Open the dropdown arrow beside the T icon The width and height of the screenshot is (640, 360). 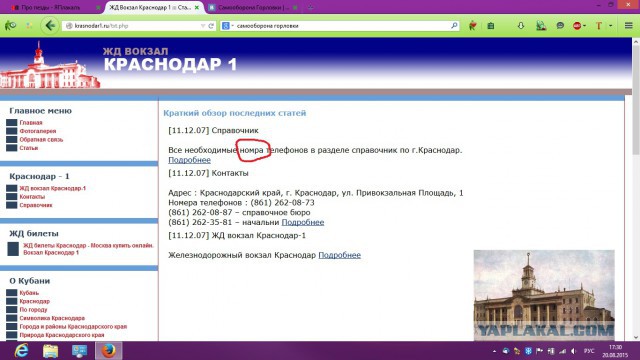610,26
